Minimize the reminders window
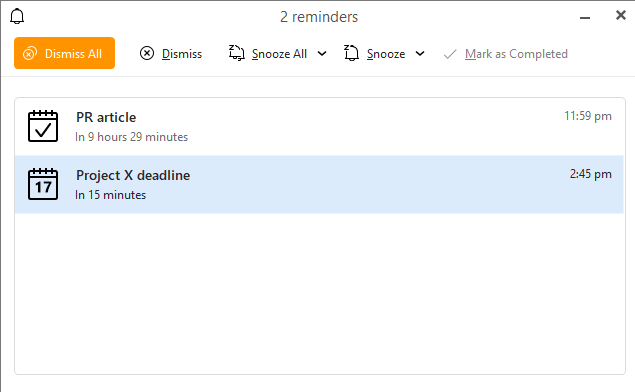The width and height of the screenshot is (635, 392). point(585,17)
